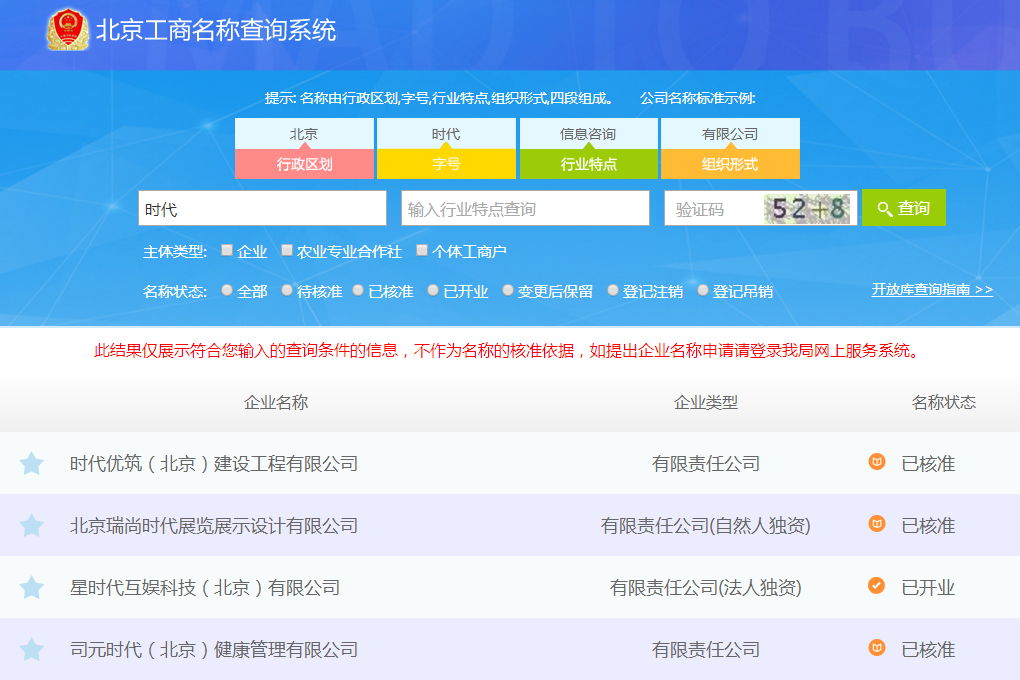Open the 开放库查询指南 link

pyautogui.click(x=932, y=289)
